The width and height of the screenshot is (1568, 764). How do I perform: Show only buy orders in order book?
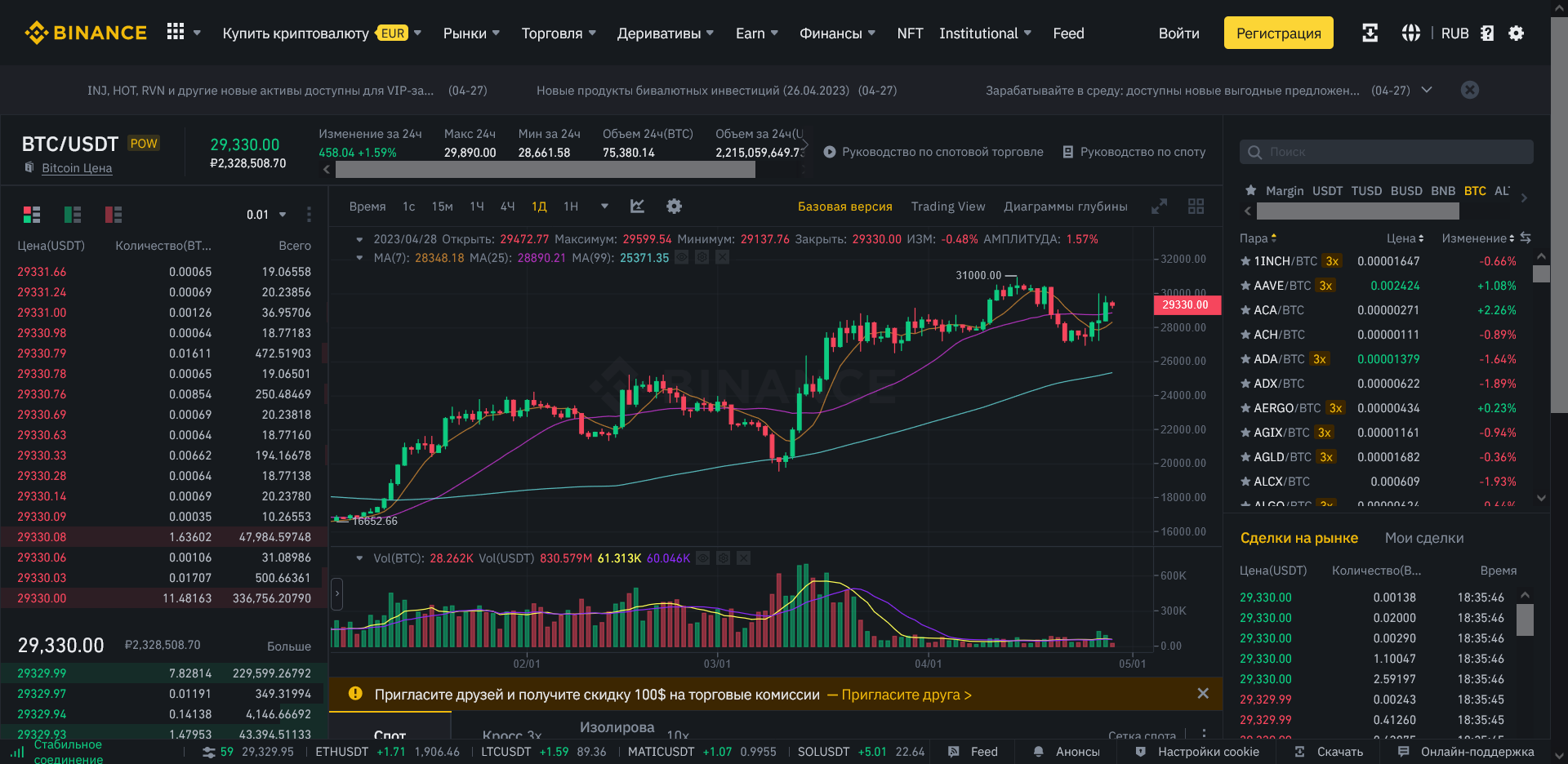[x=73, y=215]
